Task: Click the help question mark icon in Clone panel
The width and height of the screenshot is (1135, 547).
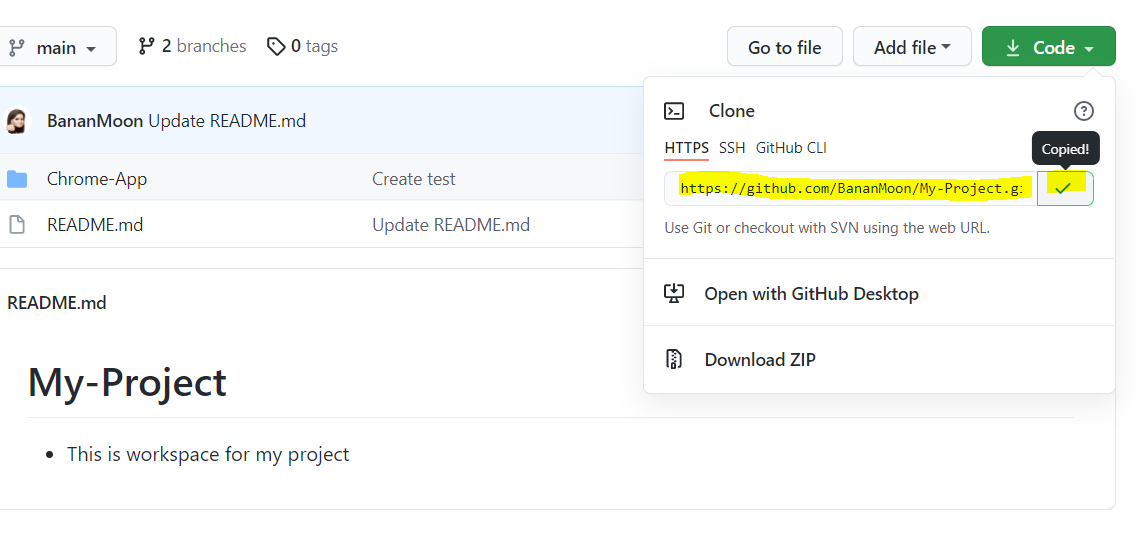Action: click(x=1084, y=111)
